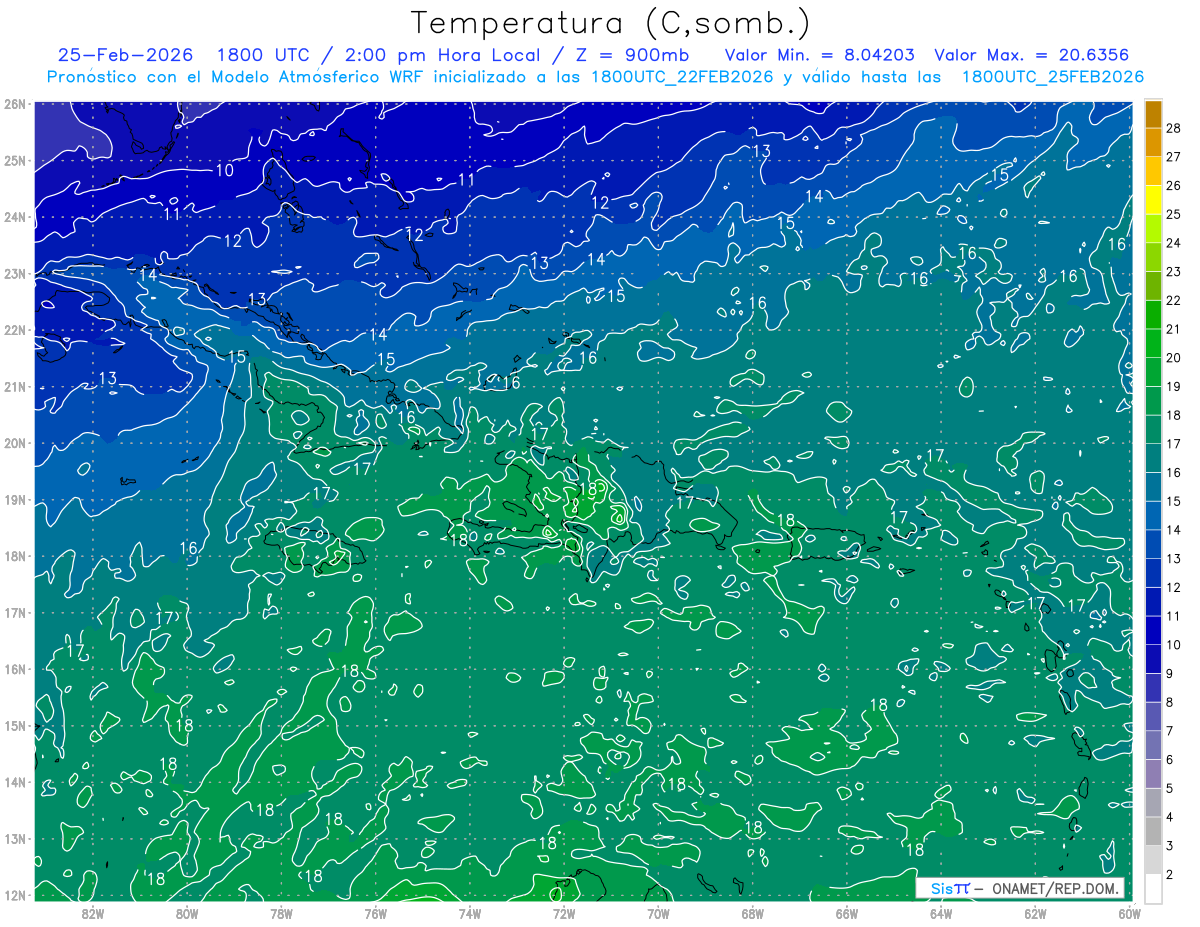1200x927 pixels.
Task: Click the white swatch at color scale bottom
Action: (x=1153, y=888)
